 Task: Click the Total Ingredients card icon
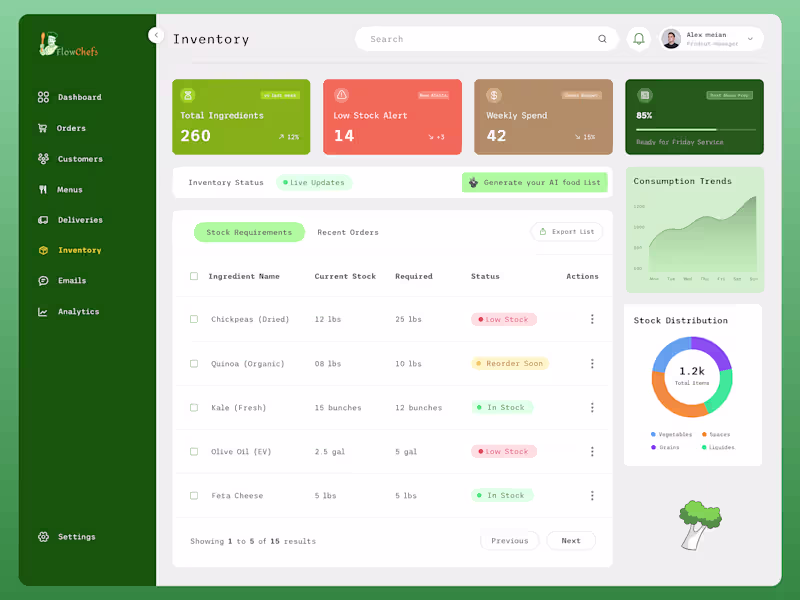188,95
